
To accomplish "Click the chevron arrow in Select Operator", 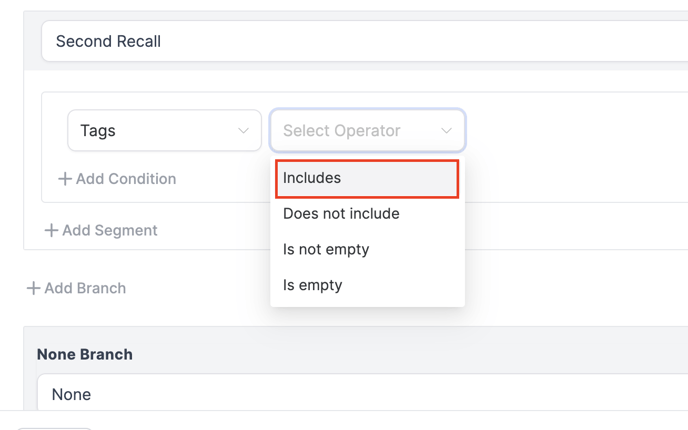I will (x=446, y=131).
